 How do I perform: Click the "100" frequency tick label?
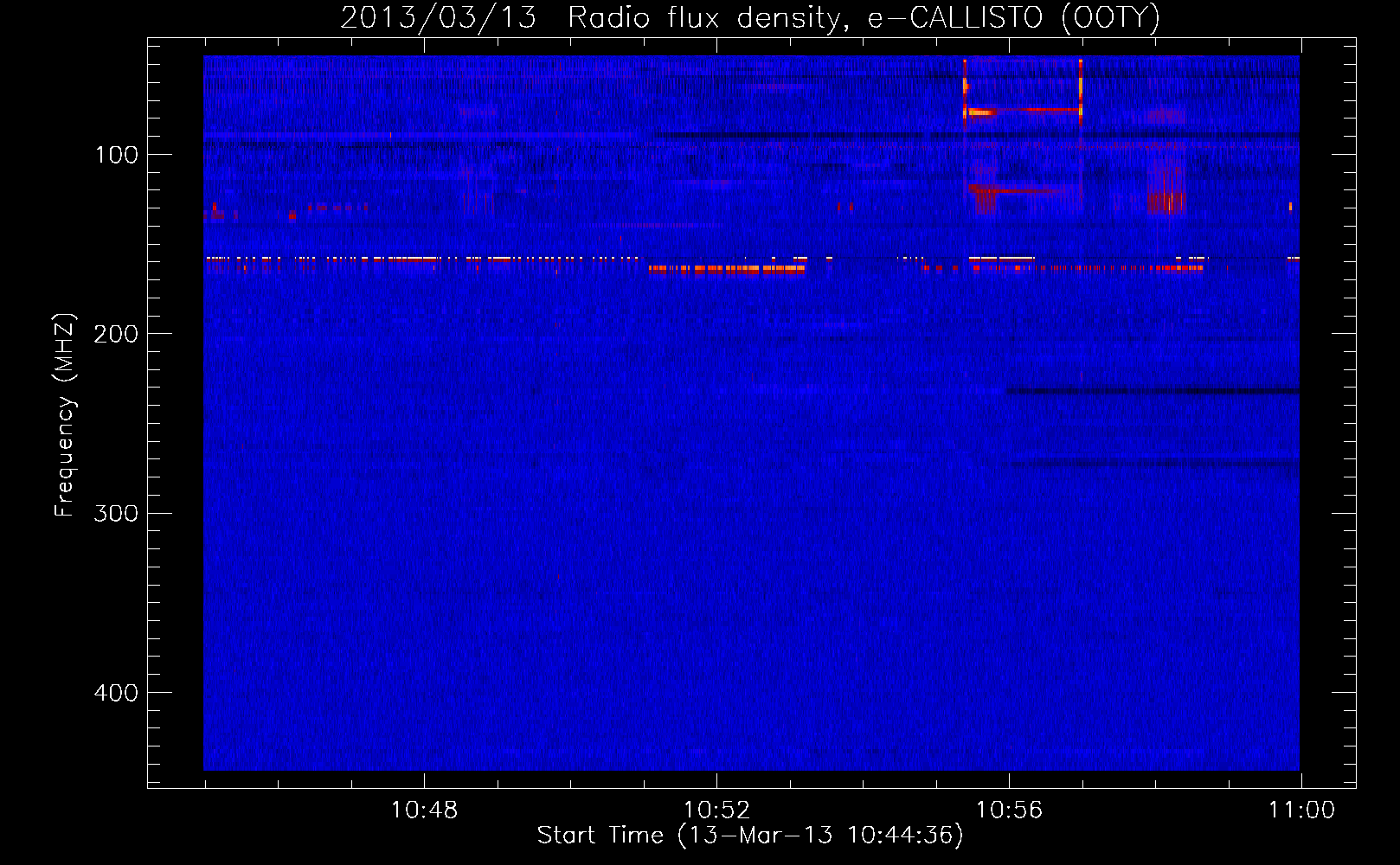(117, 155)
